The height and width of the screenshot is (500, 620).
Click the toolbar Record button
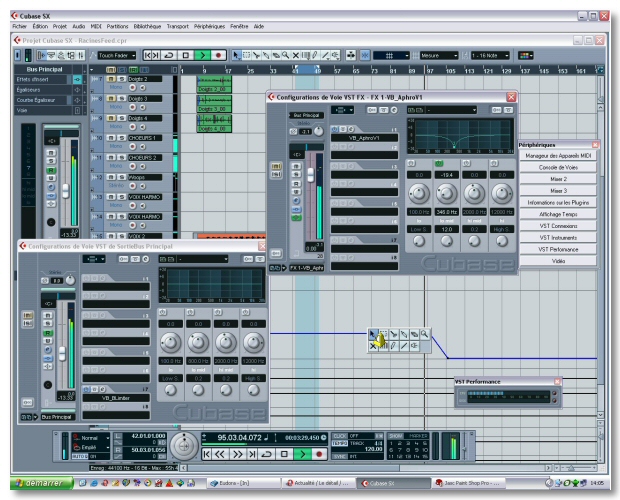click(218, 55)
